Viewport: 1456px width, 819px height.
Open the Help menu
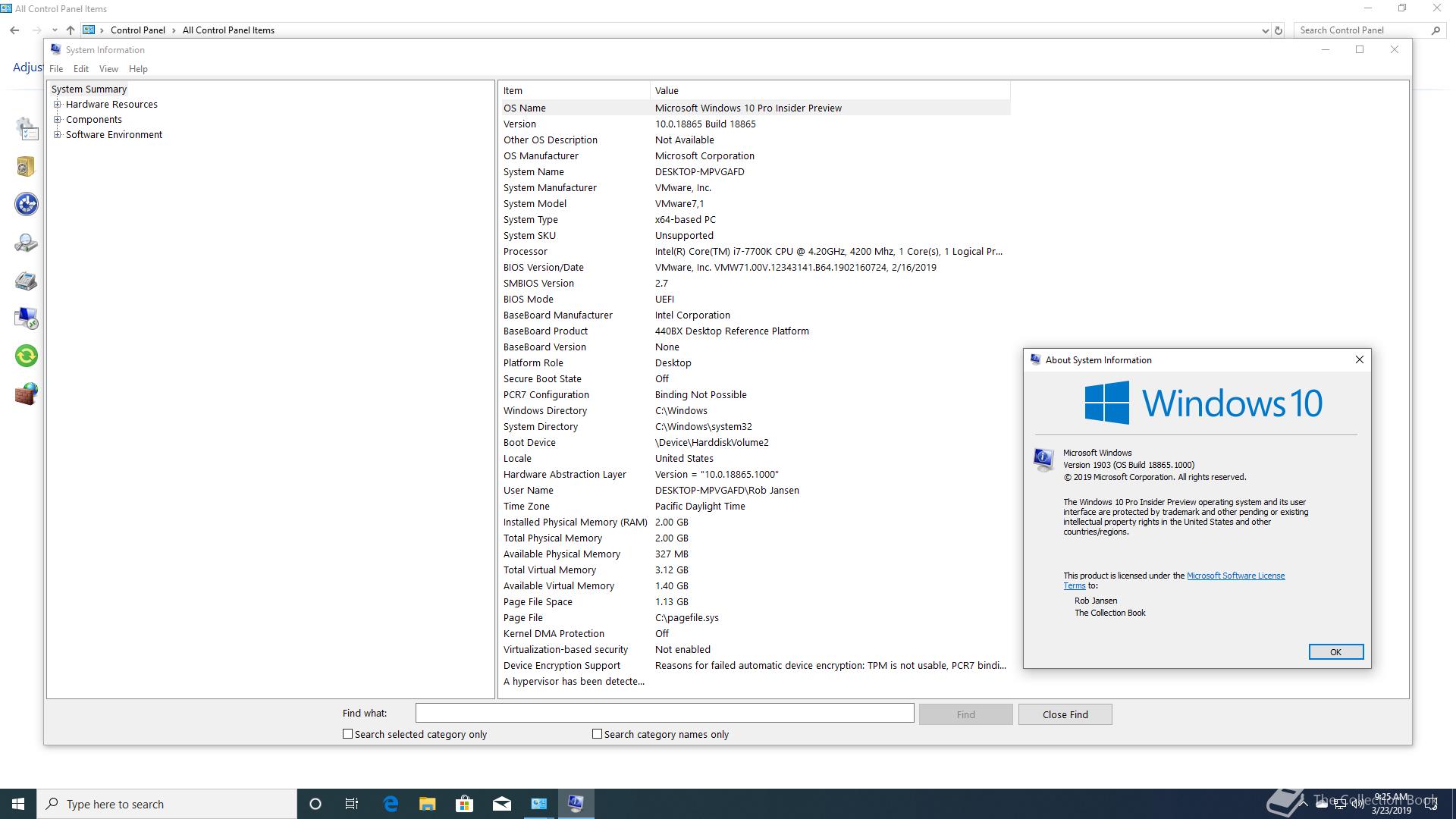click(x=138, y=69)
